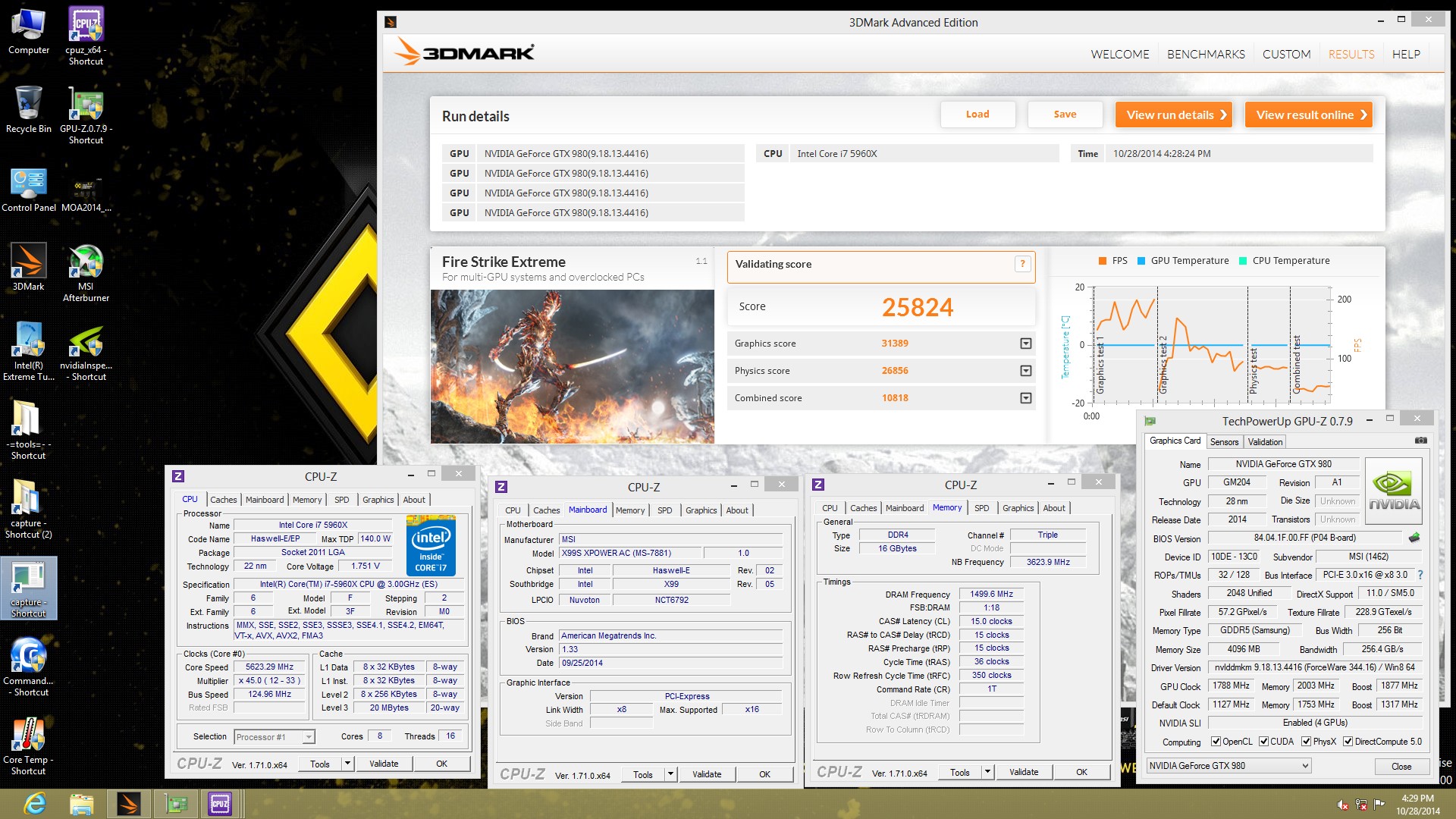Click the GPU Temperature blue legend swatch
This screenshot has width=1456, height=819.
click(1141, 261)
